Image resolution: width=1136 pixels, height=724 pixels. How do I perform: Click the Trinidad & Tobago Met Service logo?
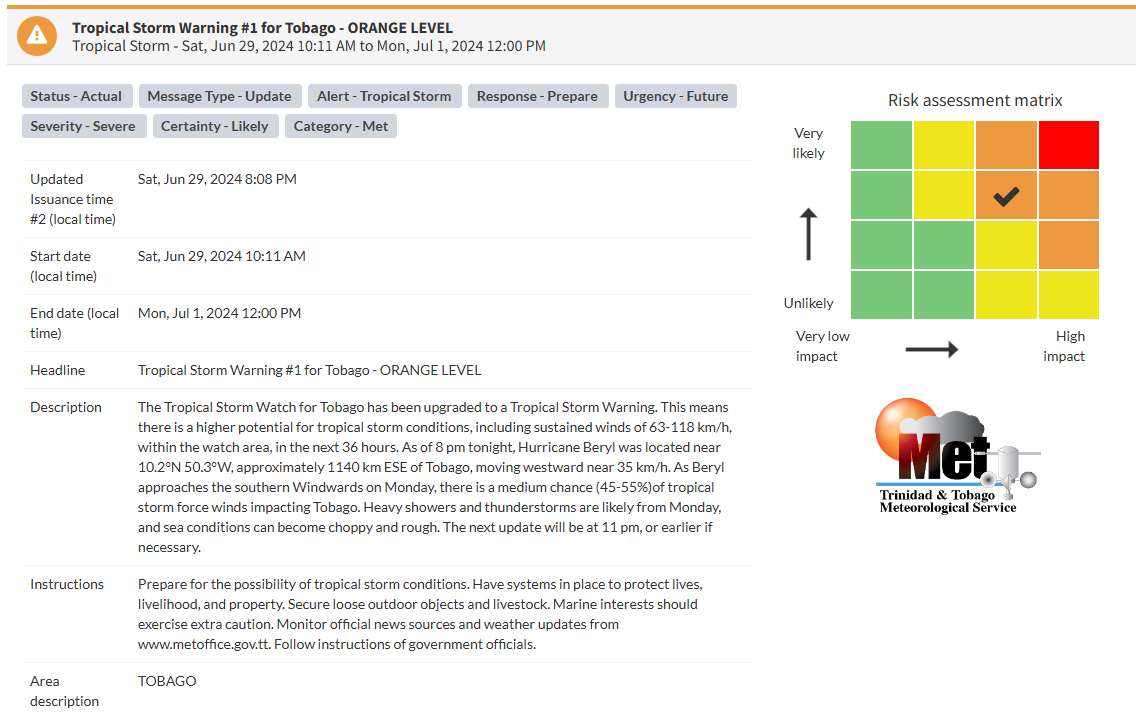tap(956, 456)
